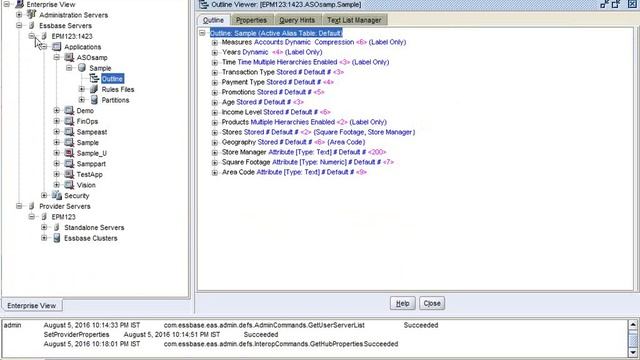Screen dimensions: 640x360
Task: Click the Vision application icon
Action: (x=69, y=184)
